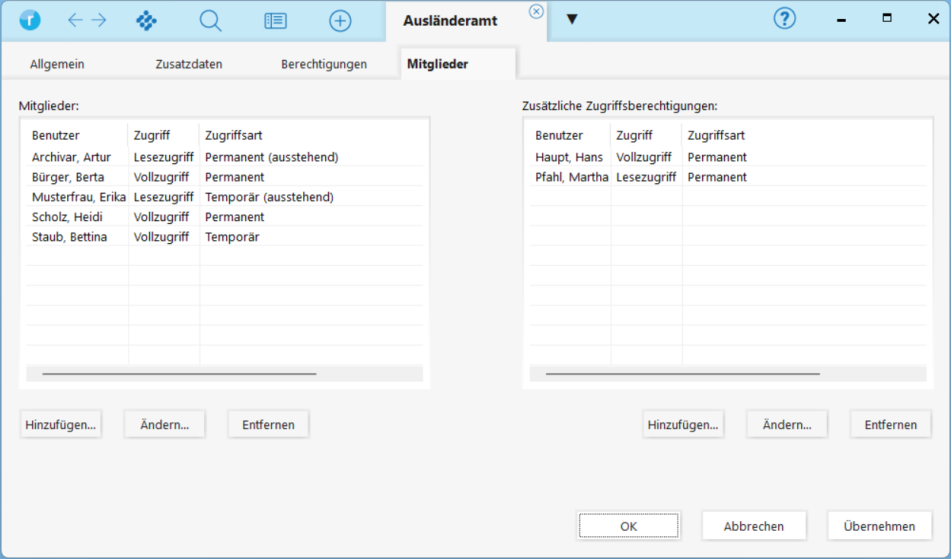Screen dimensions: 951x559
Task: Select Haupt, Hans in additional permissions
Action: click(569, 157)
